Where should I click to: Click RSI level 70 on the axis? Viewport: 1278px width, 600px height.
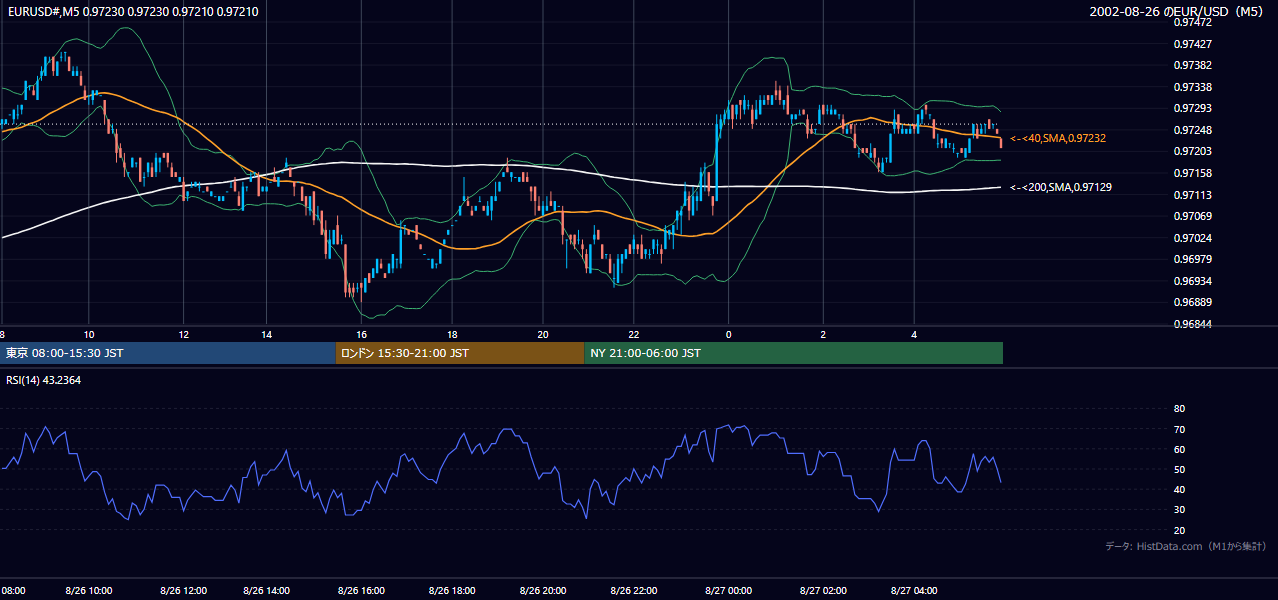[x=1179, y=429]
